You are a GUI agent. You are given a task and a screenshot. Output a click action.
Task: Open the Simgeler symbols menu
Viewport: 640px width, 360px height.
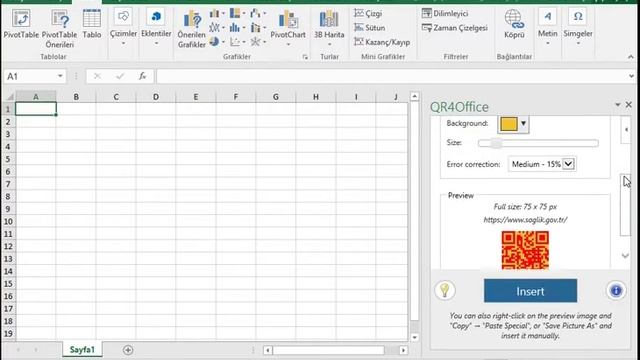[578, 27]
